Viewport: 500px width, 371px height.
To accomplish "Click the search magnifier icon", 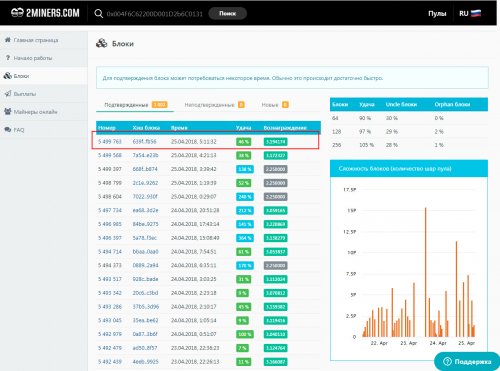I will pos(98,14).
